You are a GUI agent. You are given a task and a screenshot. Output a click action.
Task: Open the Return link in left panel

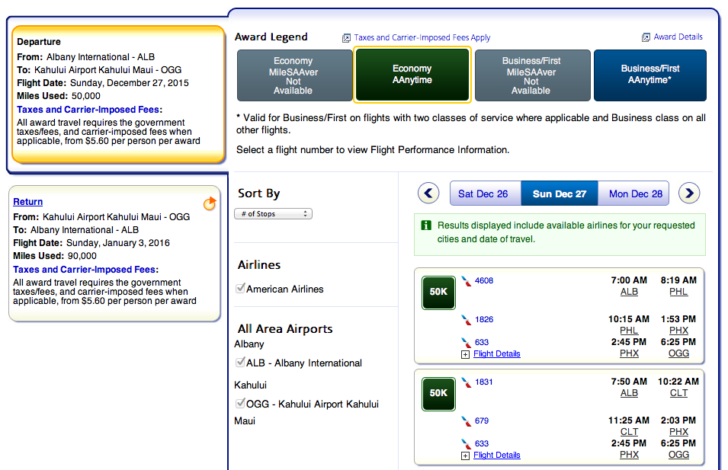(28, 202)
